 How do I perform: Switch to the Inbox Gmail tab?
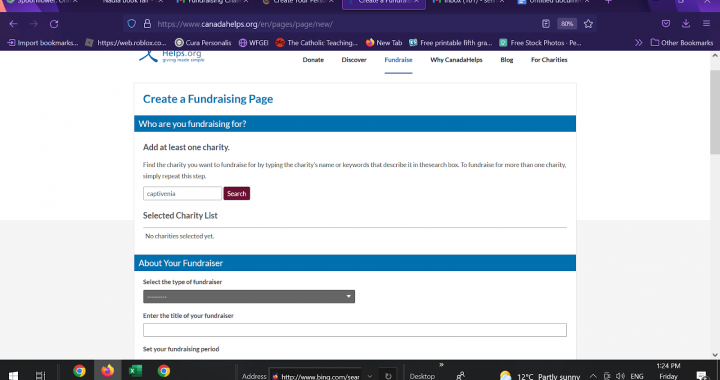(x=468, y=2)
